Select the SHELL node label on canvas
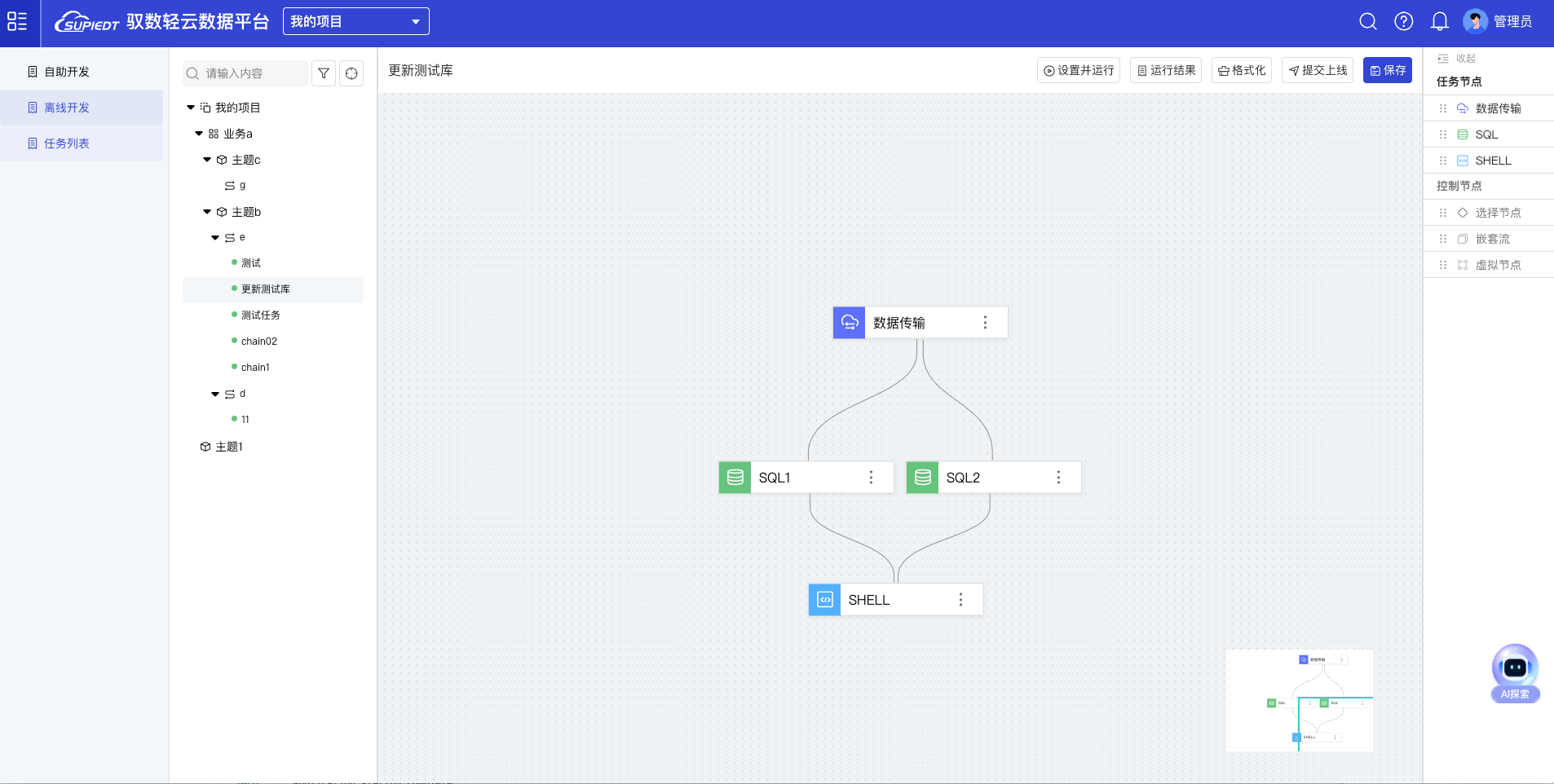Image resolution: width=1554 pixels, height=784 pixels. click(x=869, y=600)
